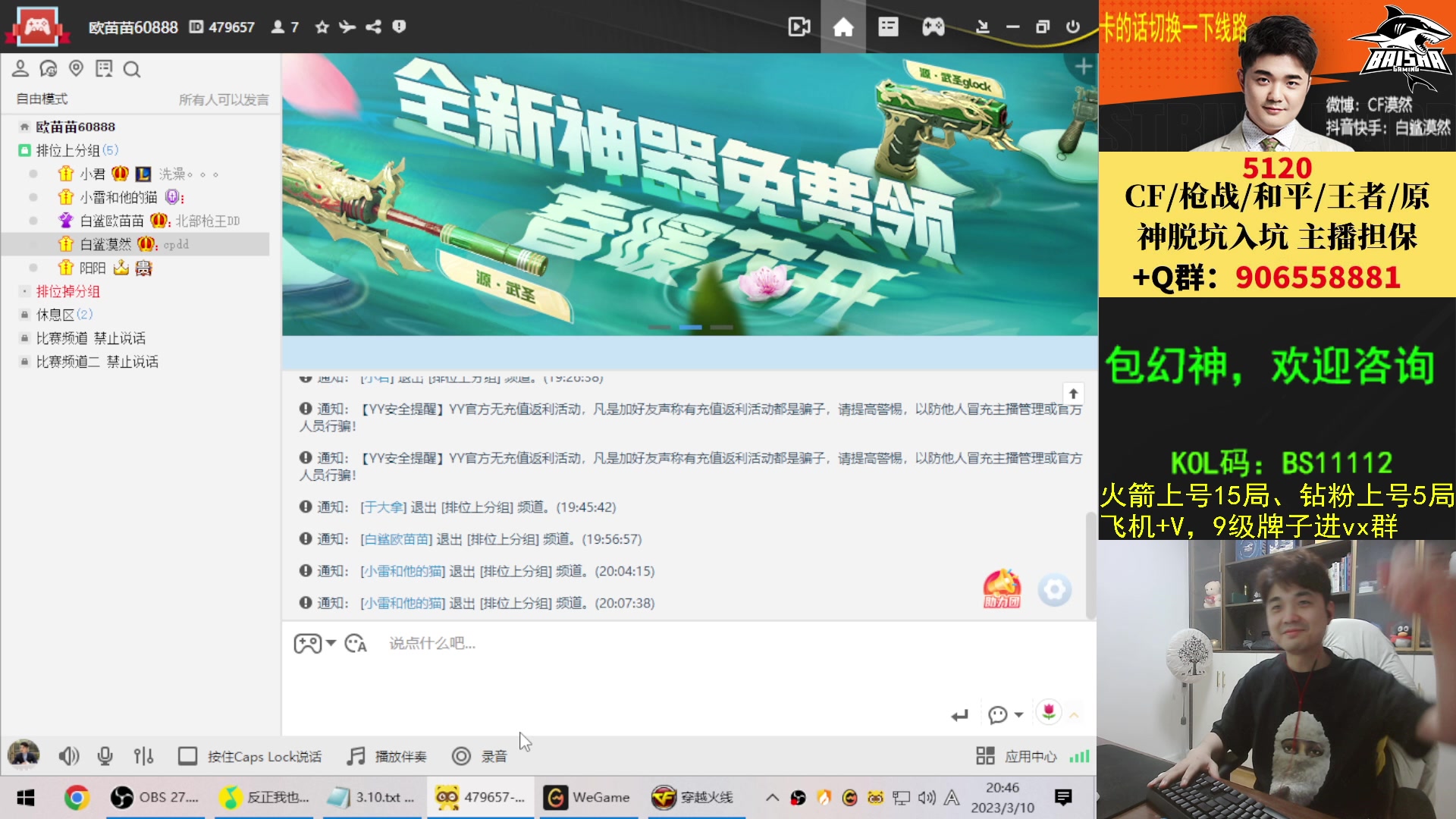Select user 白鲨漠然 in channel list

point(105,244)
